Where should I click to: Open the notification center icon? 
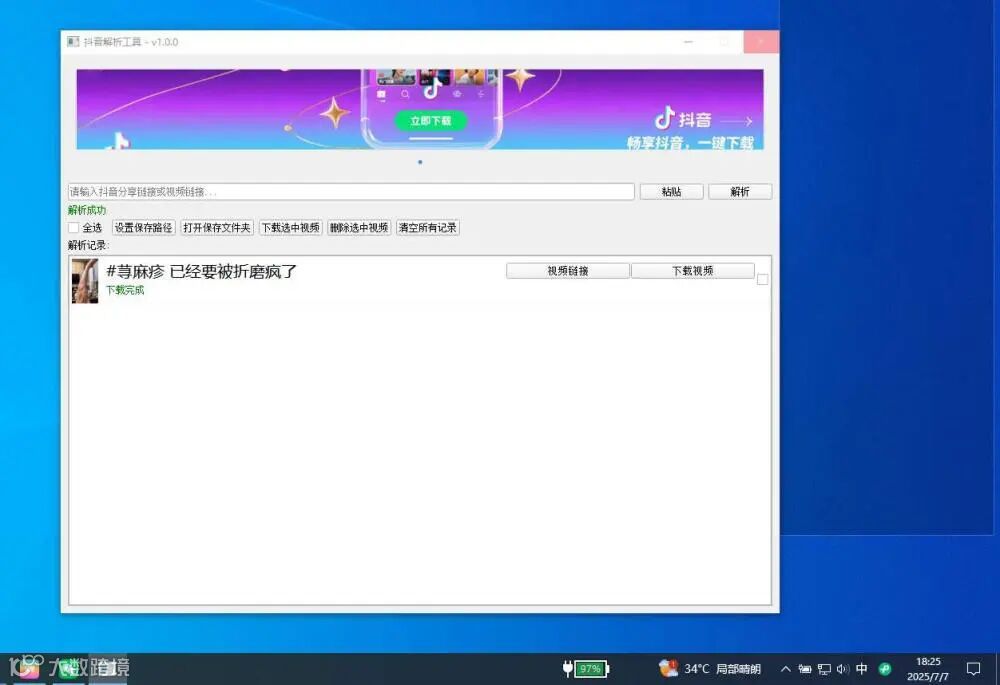pyautogui.click(x=973, y=668)
